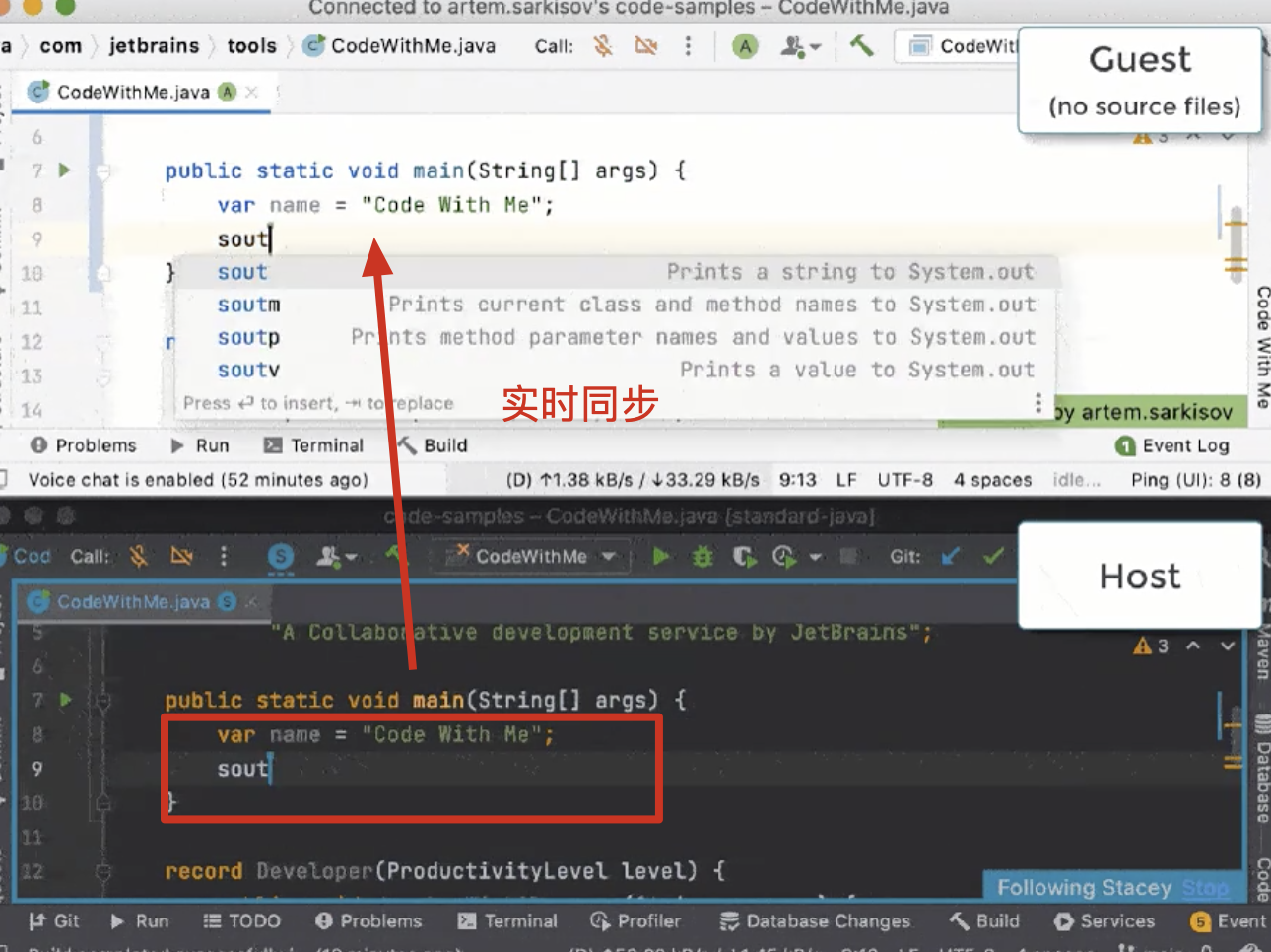Close the CodeWithMe.java tab in Guest window
1271x952 pixels.
[x=252, y=92]
